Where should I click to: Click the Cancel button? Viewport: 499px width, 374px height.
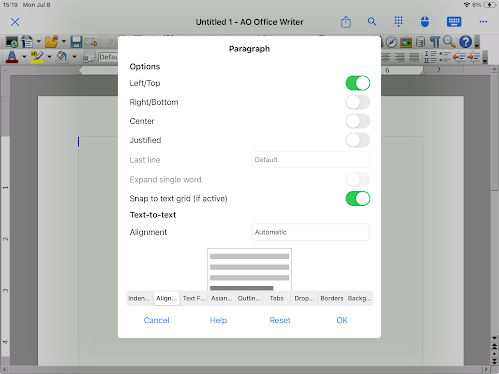tap(156, 320)
